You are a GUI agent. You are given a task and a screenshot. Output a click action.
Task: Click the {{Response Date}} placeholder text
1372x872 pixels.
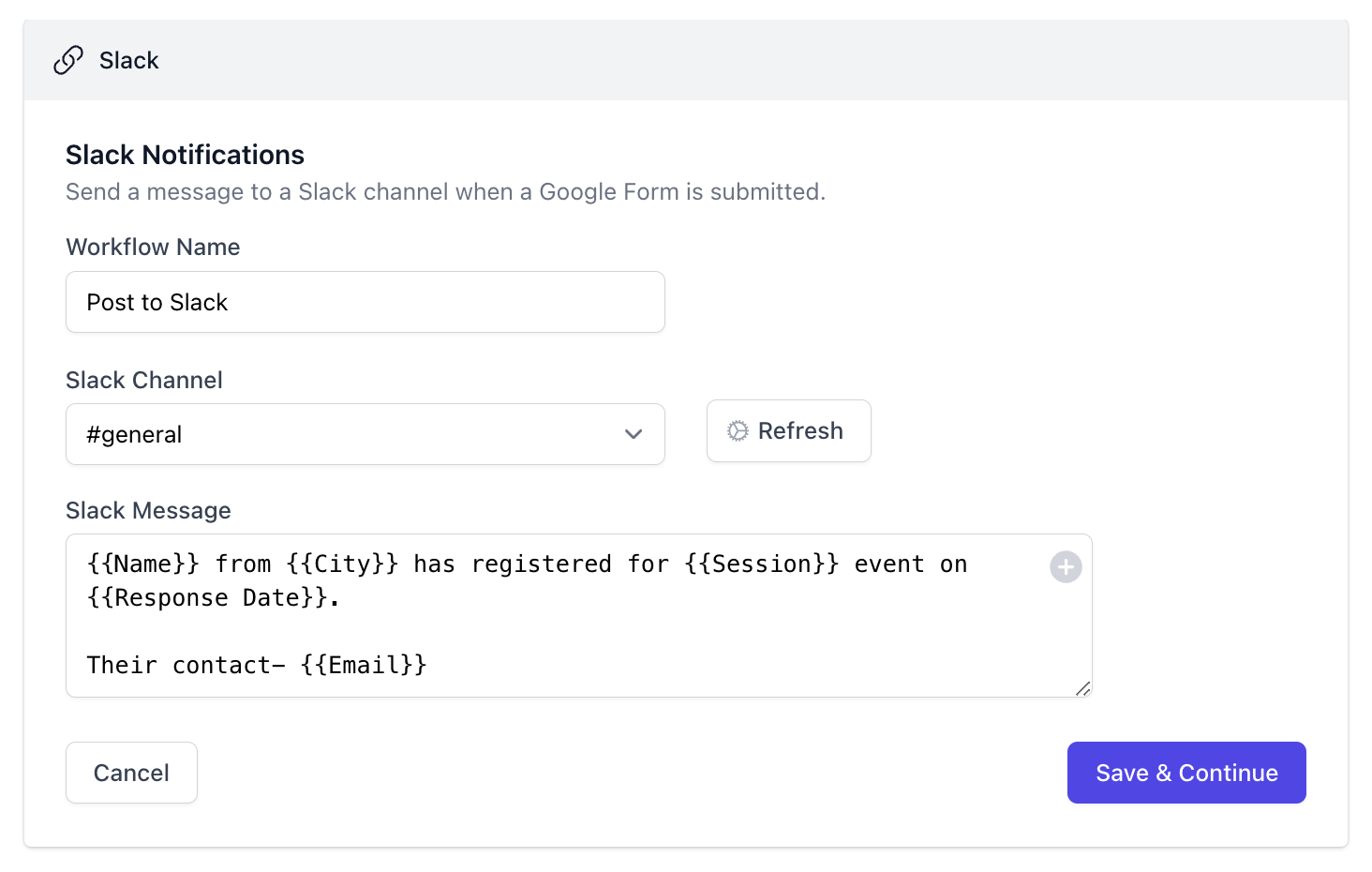coord(213,597)
